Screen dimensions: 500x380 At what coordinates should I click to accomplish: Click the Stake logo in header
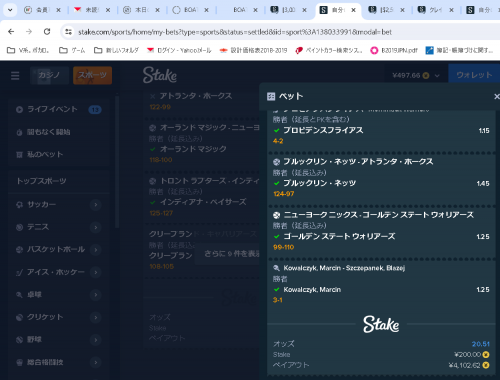[x=160, y=75]
